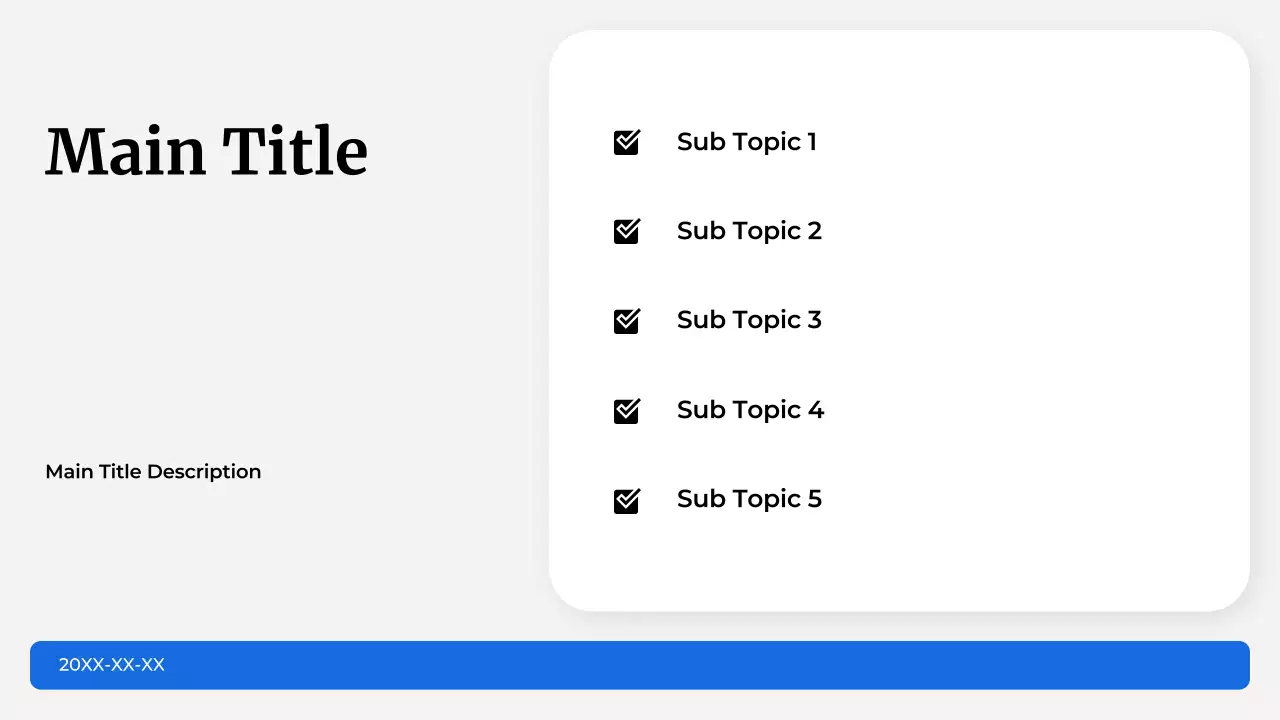Click the word Title in the large heading

[x=295, y=152]
